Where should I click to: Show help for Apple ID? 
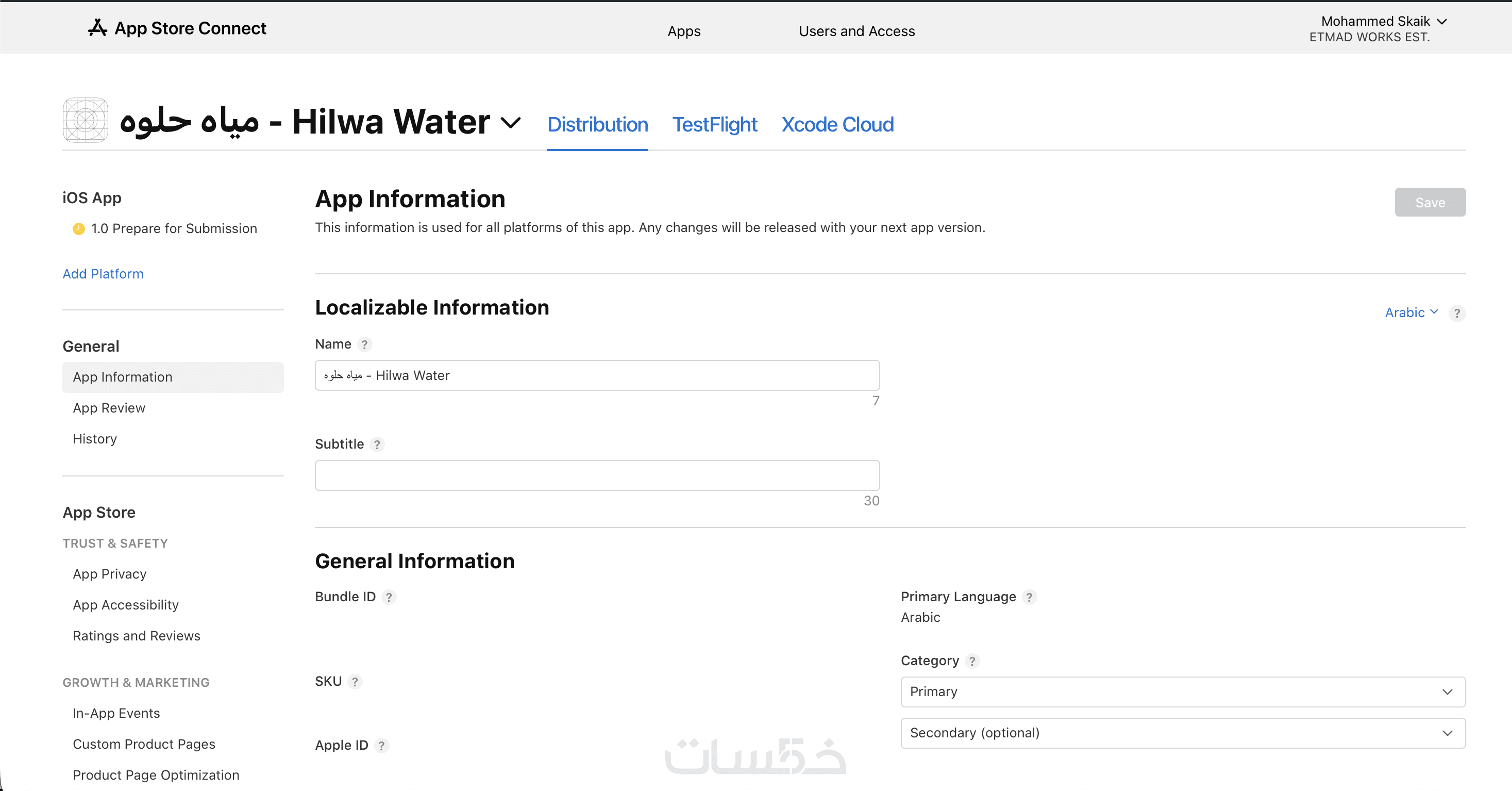coord(381,746)
